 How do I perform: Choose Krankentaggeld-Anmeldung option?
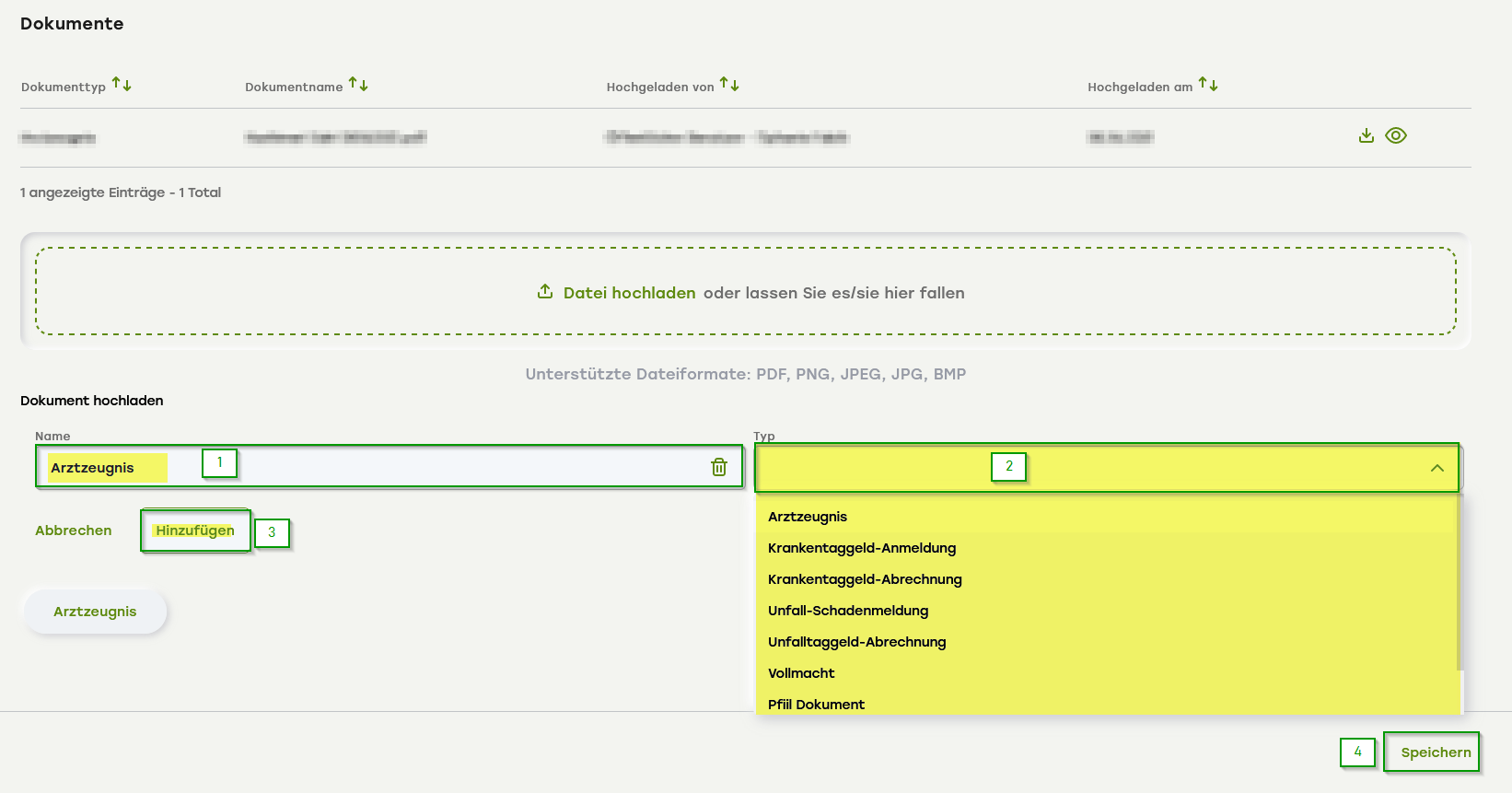862,548
